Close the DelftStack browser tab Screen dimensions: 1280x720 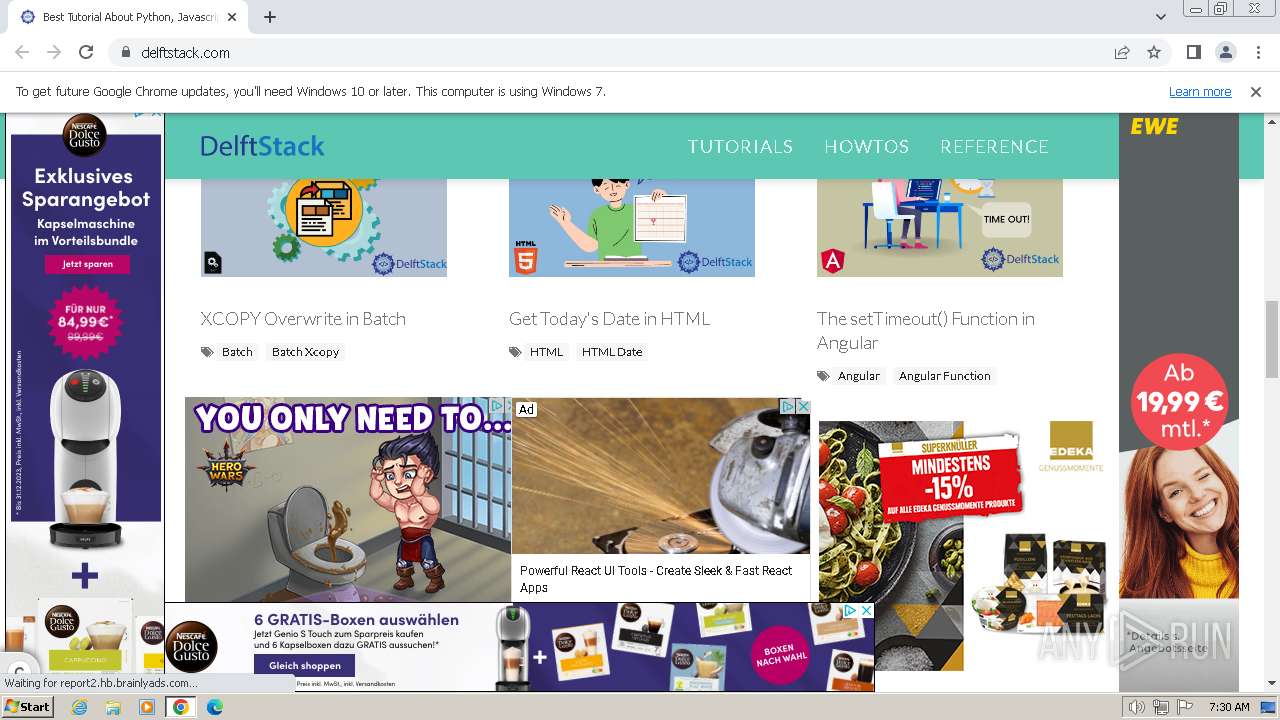(x=232, y=17)
